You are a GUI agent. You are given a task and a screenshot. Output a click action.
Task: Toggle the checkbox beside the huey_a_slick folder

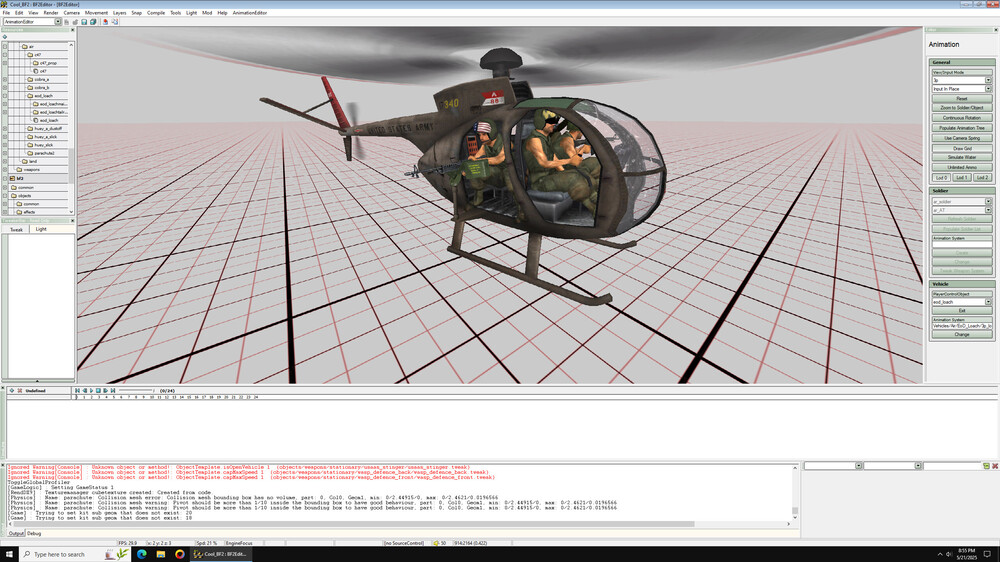5,137
